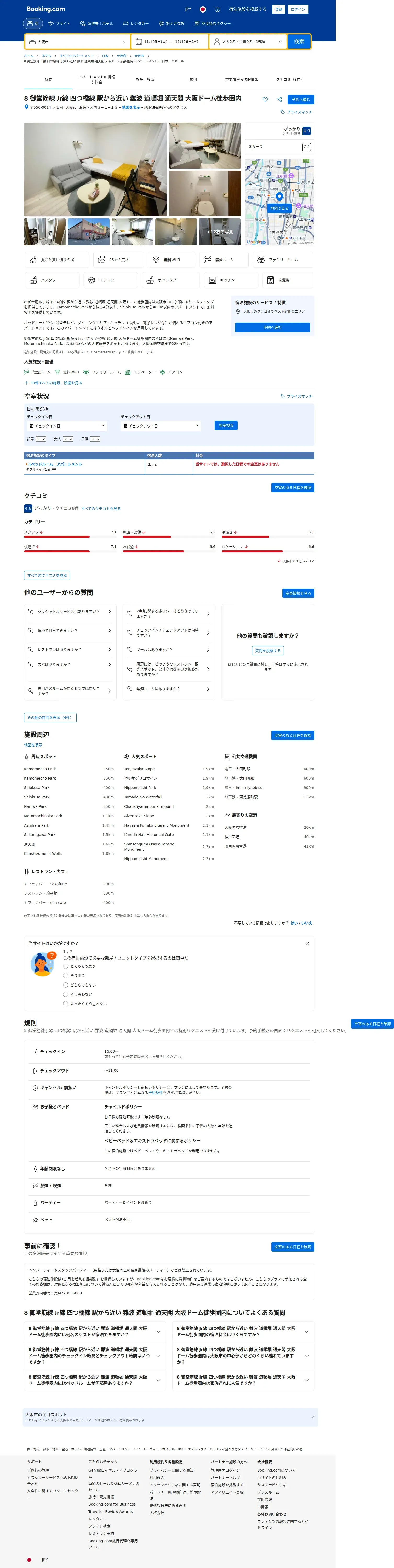Close the 当サイトはいかがですか survey

click(x=307, y=943)
